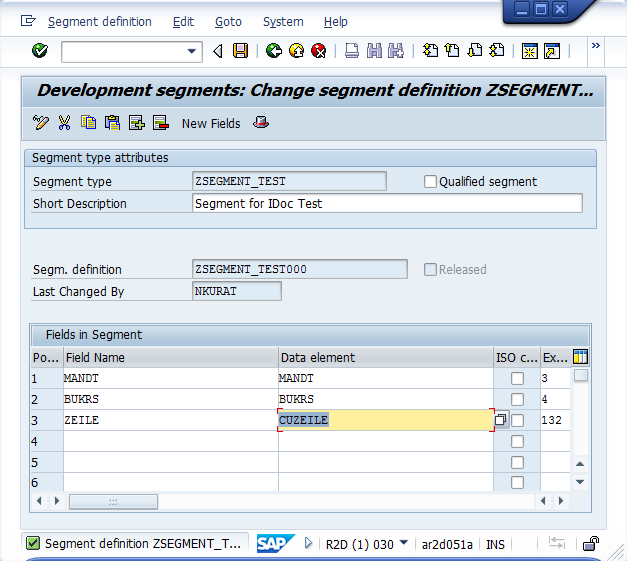
Task: Click the red Cancel icon
Action: (x=319, y=51)
